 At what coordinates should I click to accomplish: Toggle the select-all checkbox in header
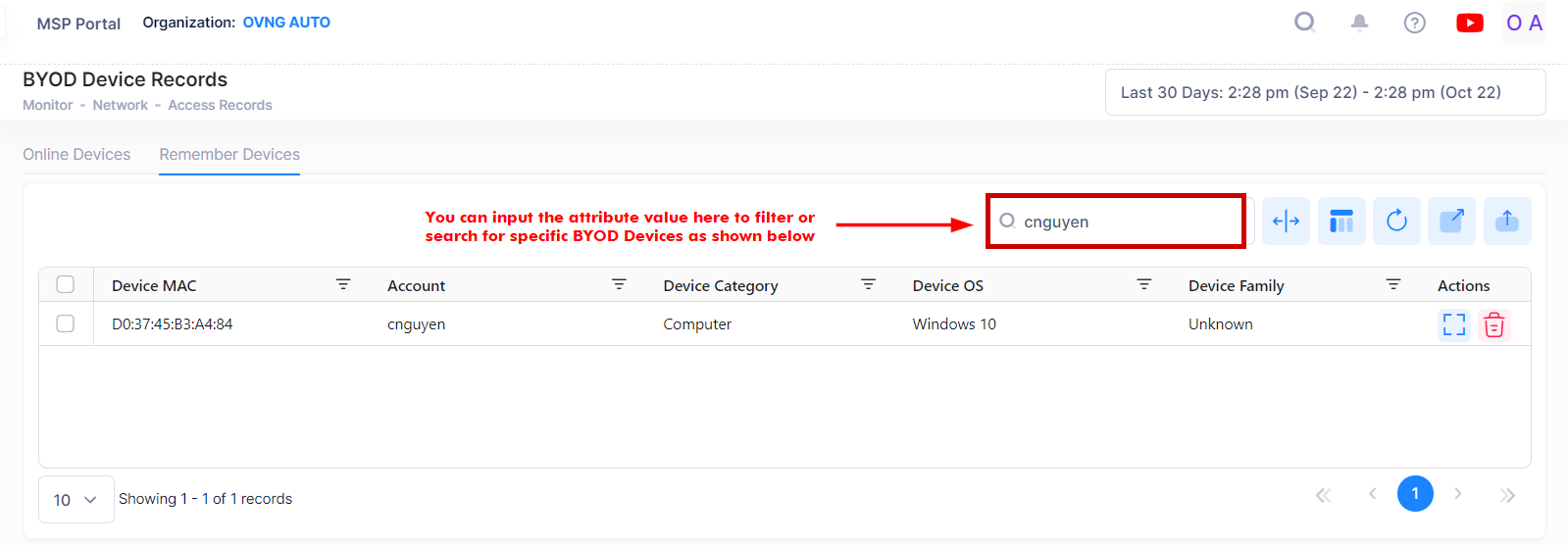point(66,284)
